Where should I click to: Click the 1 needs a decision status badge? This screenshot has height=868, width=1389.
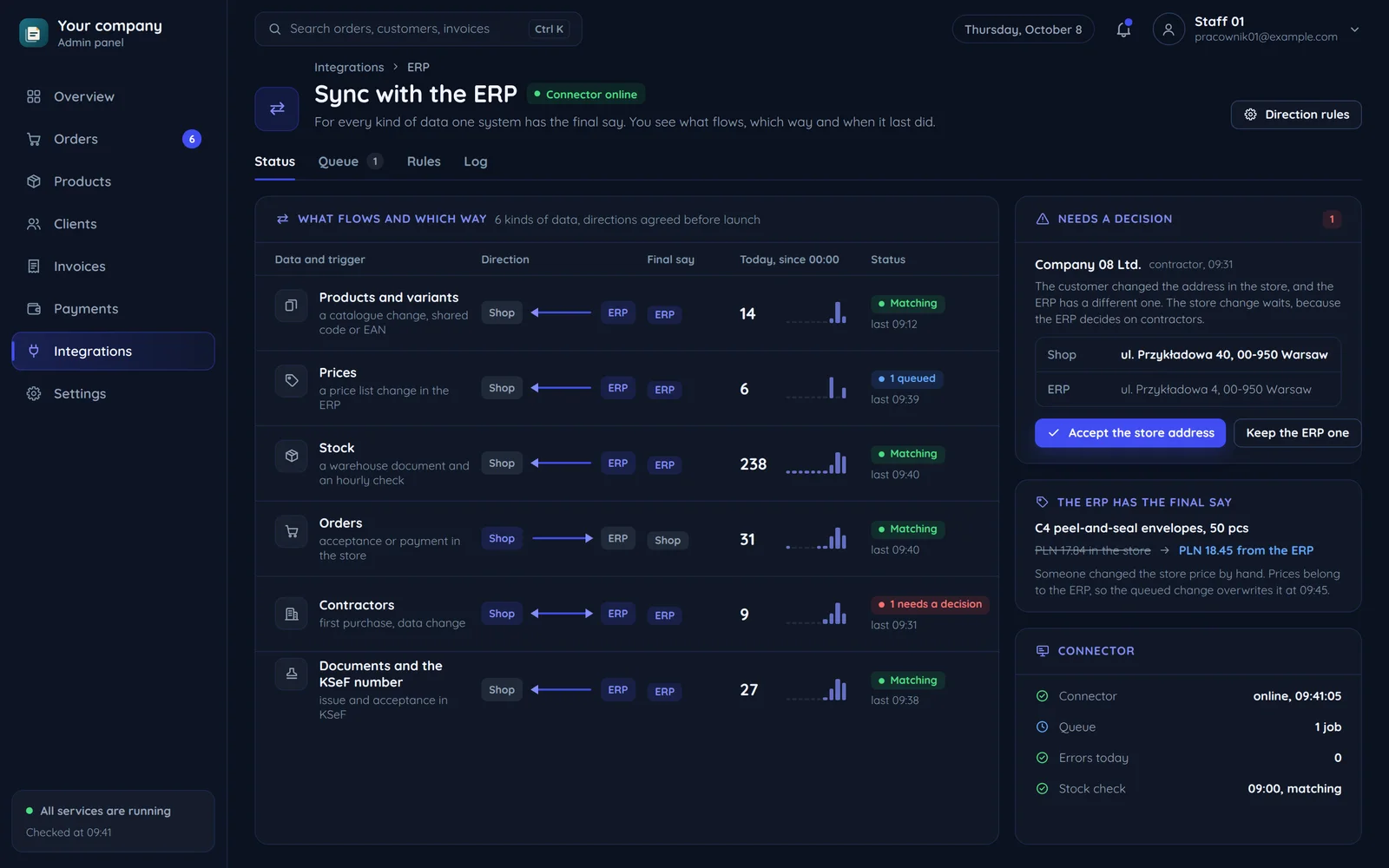click(x=930, y=604)
